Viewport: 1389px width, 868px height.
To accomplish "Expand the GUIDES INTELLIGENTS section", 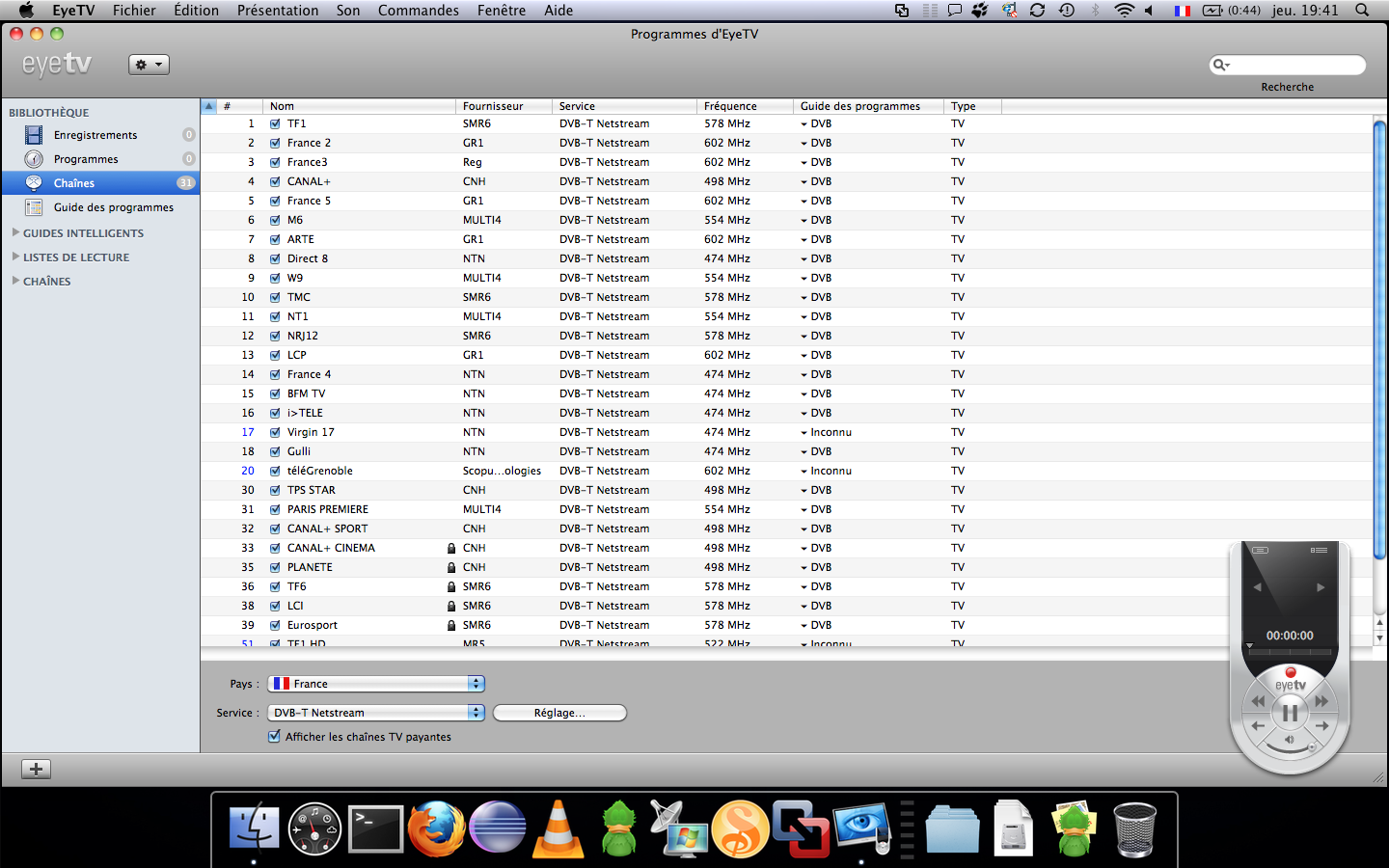I will 15,232.
